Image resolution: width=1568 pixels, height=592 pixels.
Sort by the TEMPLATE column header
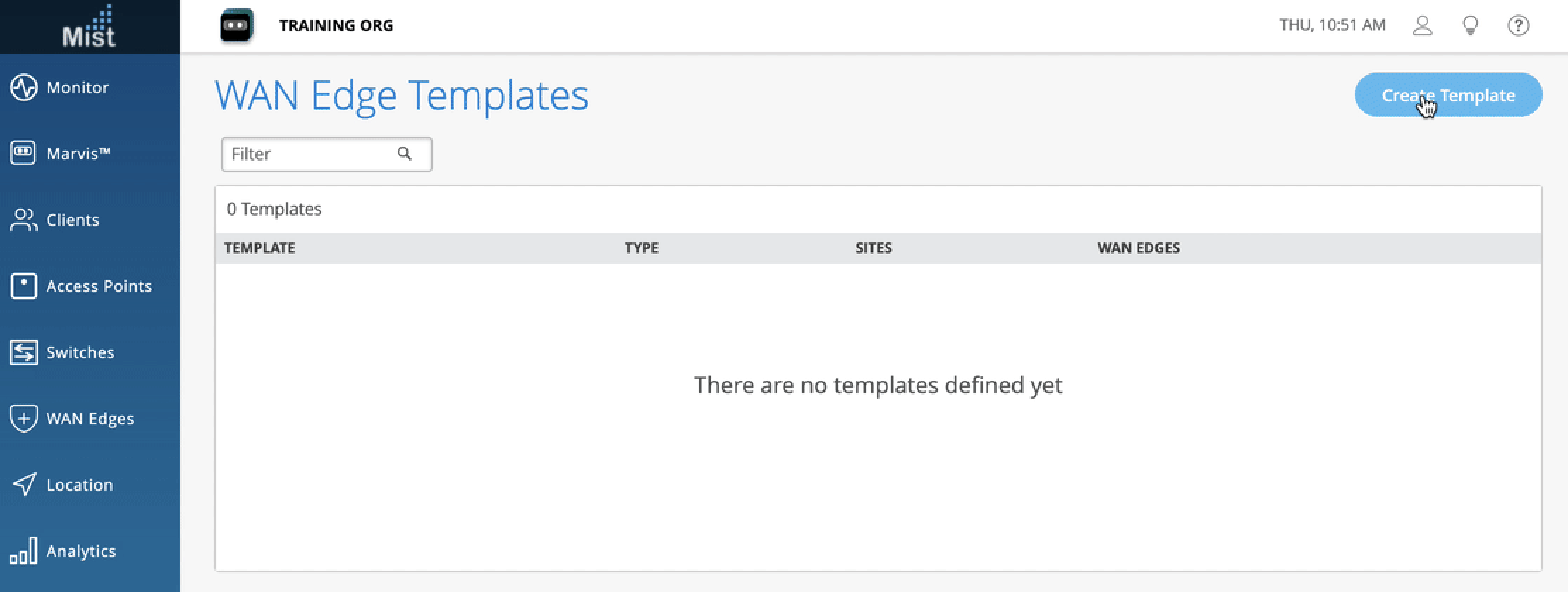(259, 248)
